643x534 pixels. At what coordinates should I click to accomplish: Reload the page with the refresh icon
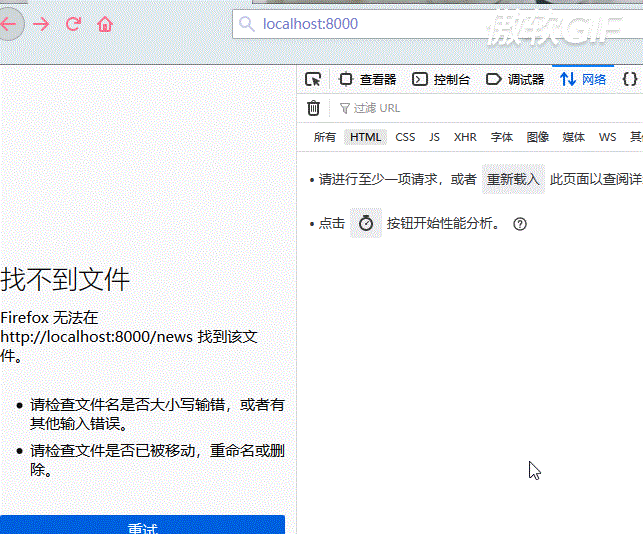73,24
